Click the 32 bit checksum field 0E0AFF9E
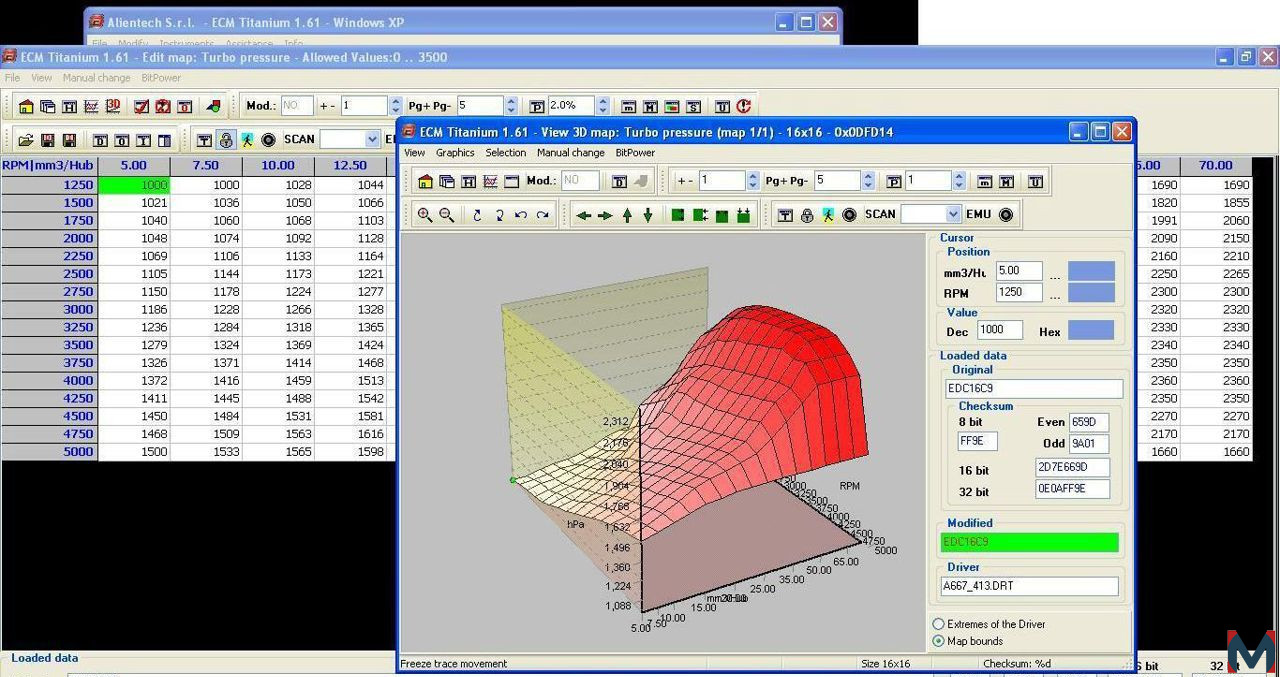Screen dimensions: 1280x677 pos(1073,489)
